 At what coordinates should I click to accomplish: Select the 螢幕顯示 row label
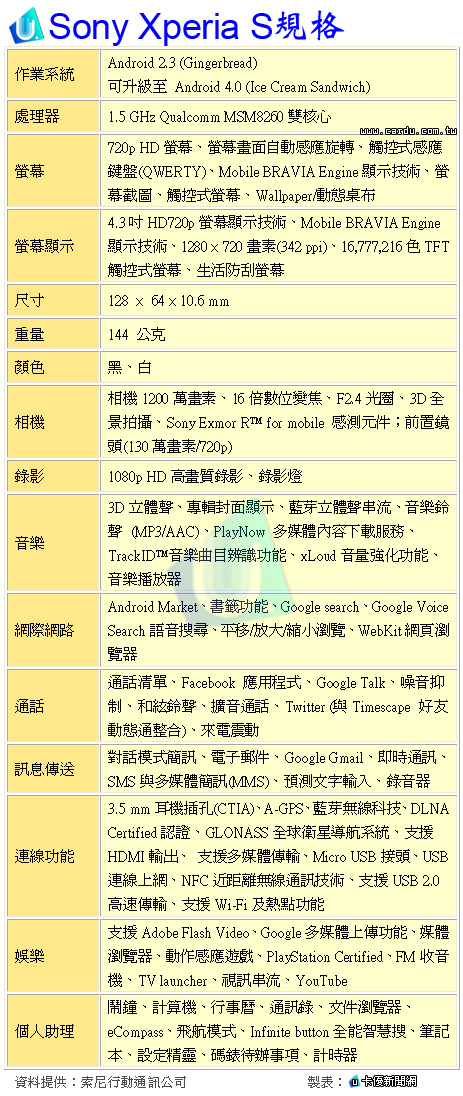click(x=44, y=246)
